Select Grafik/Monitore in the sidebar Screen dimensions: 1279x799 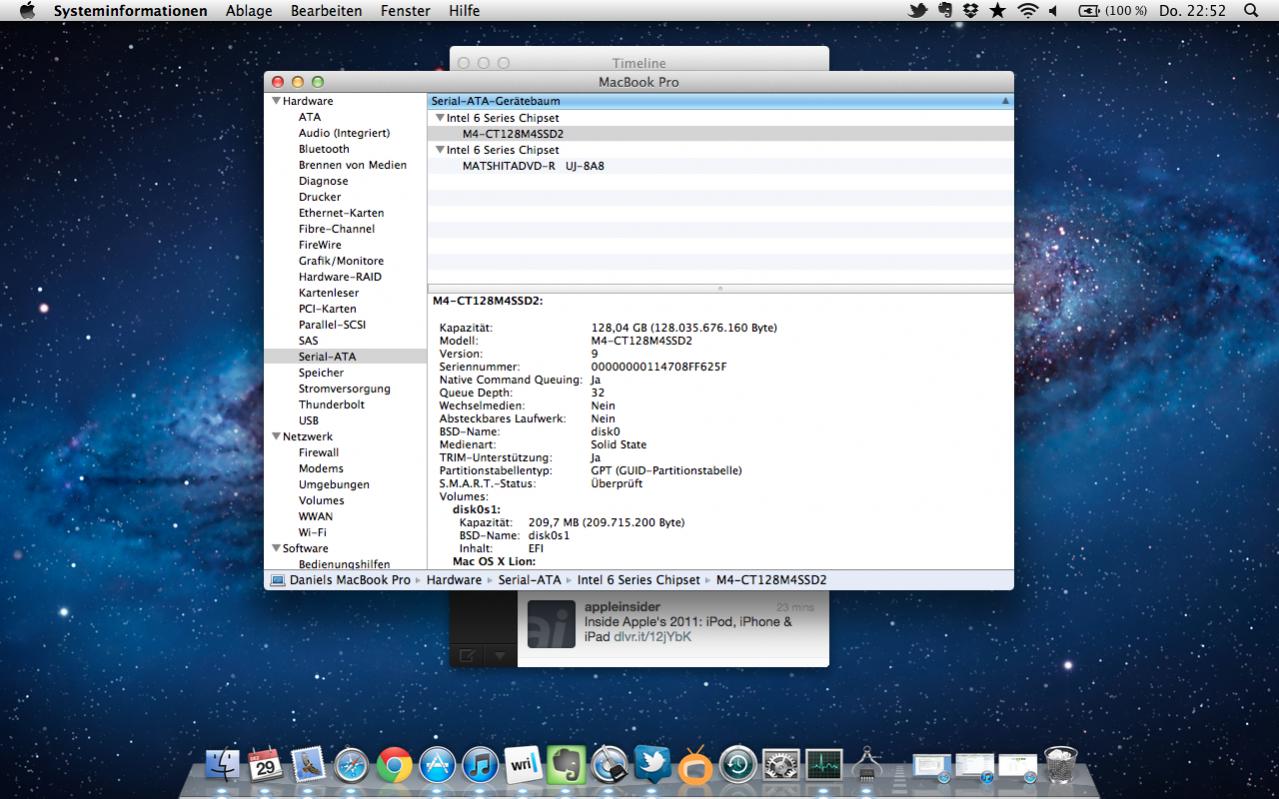point(341,261)
